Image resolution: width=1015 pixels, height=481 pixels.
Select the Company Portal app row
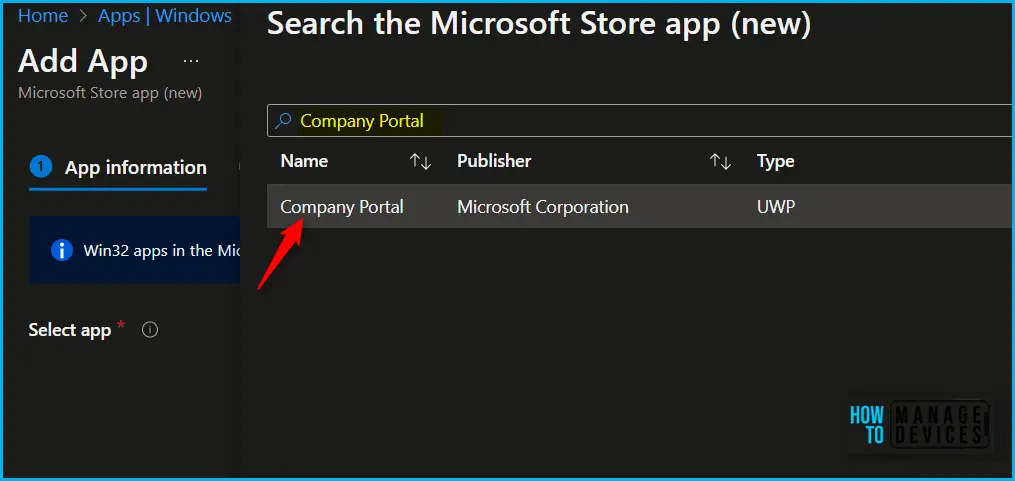[640, 207]
